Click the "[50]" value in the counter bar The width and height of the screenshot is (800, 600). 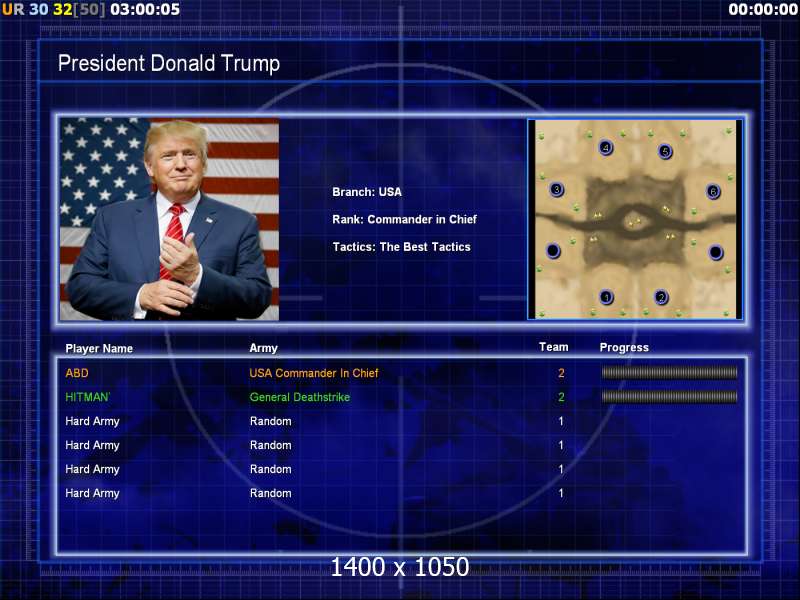tap(90, 9)
